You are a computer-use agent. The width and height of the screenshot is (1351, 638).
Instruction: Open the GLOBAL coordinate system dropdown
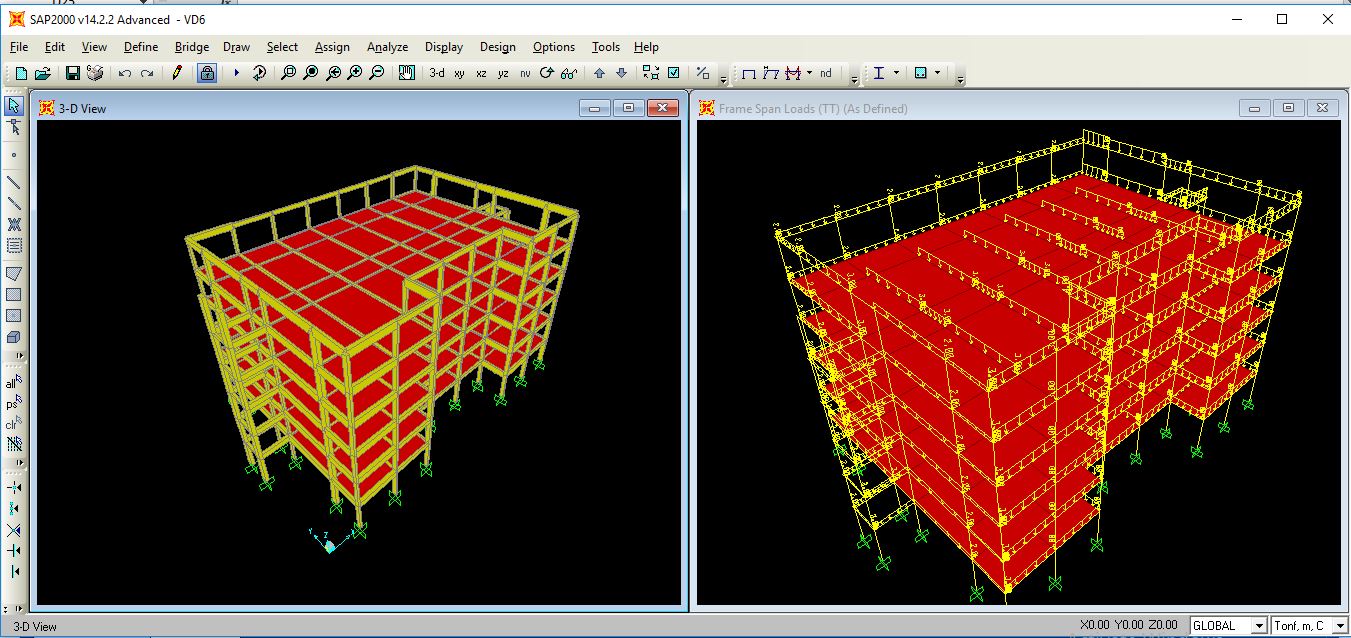[x=1258, y=626]
